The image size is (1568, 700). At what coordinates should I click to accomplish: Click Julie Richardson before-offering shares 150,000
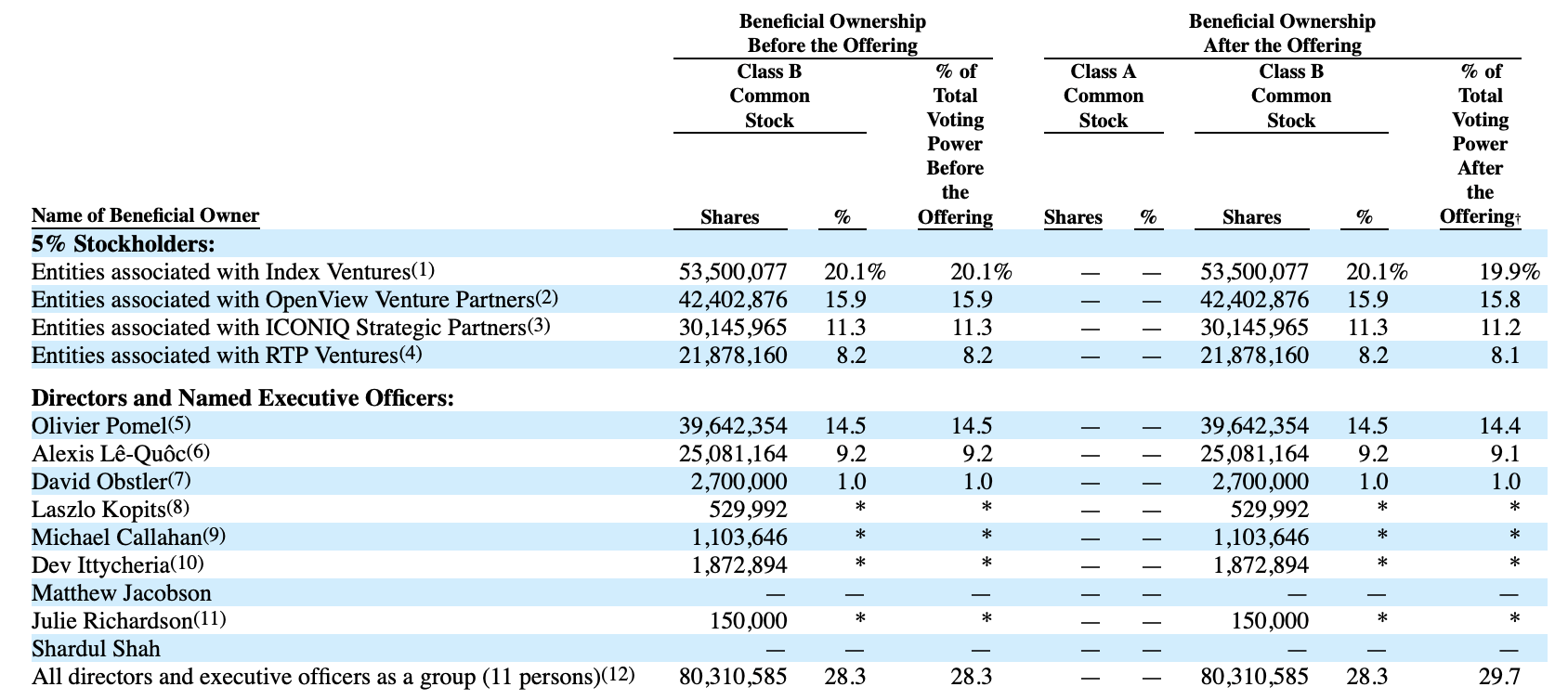tap(748, 622)
